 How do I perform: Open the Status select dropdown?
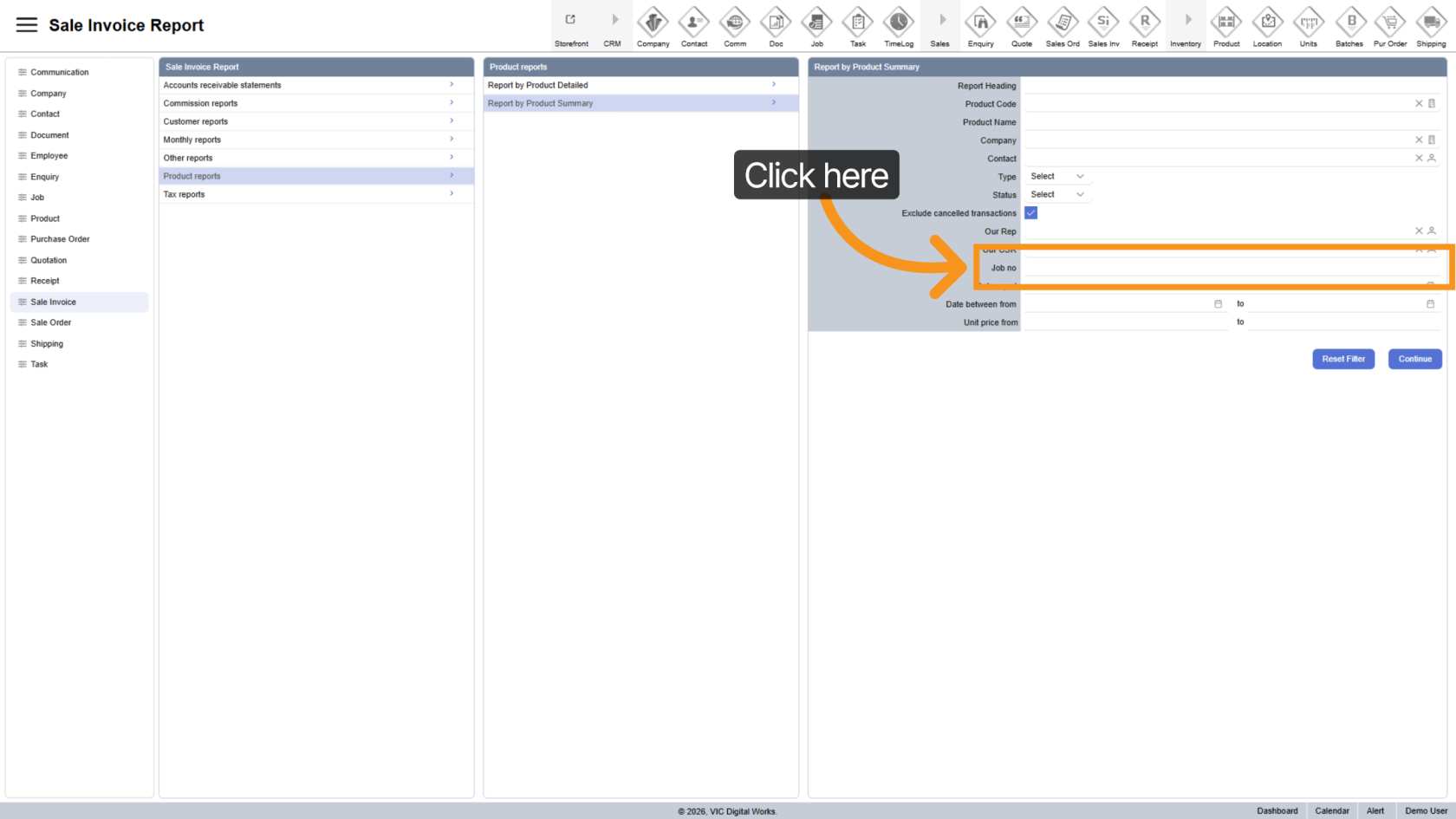(1056, 195)
